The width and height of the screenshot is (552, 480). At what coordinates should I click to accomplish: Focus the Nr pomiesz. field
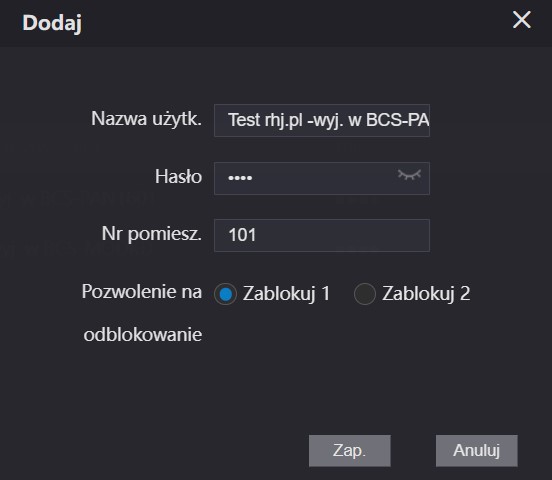click(322, 235)
